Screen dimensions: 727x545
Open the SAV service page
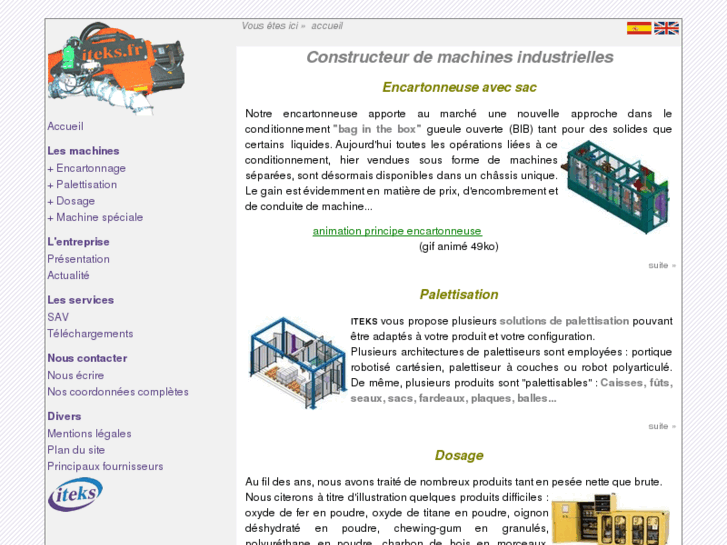coord(58,317)
